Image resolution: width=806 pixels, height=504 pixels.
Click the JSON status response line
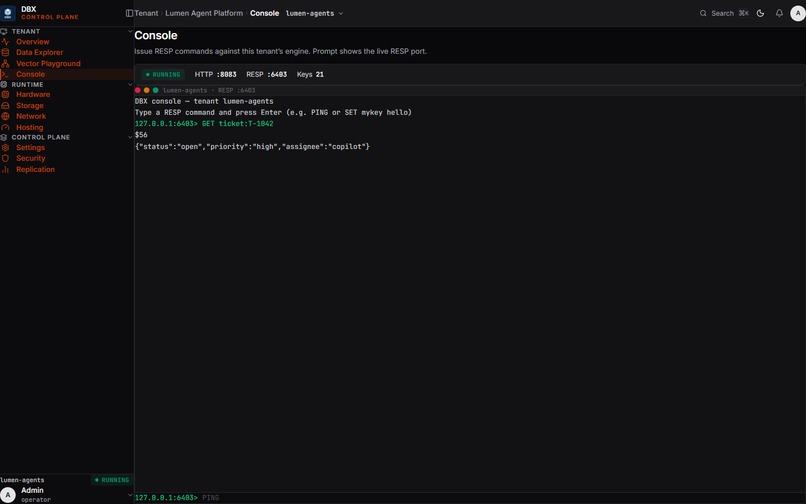(252, 147)
